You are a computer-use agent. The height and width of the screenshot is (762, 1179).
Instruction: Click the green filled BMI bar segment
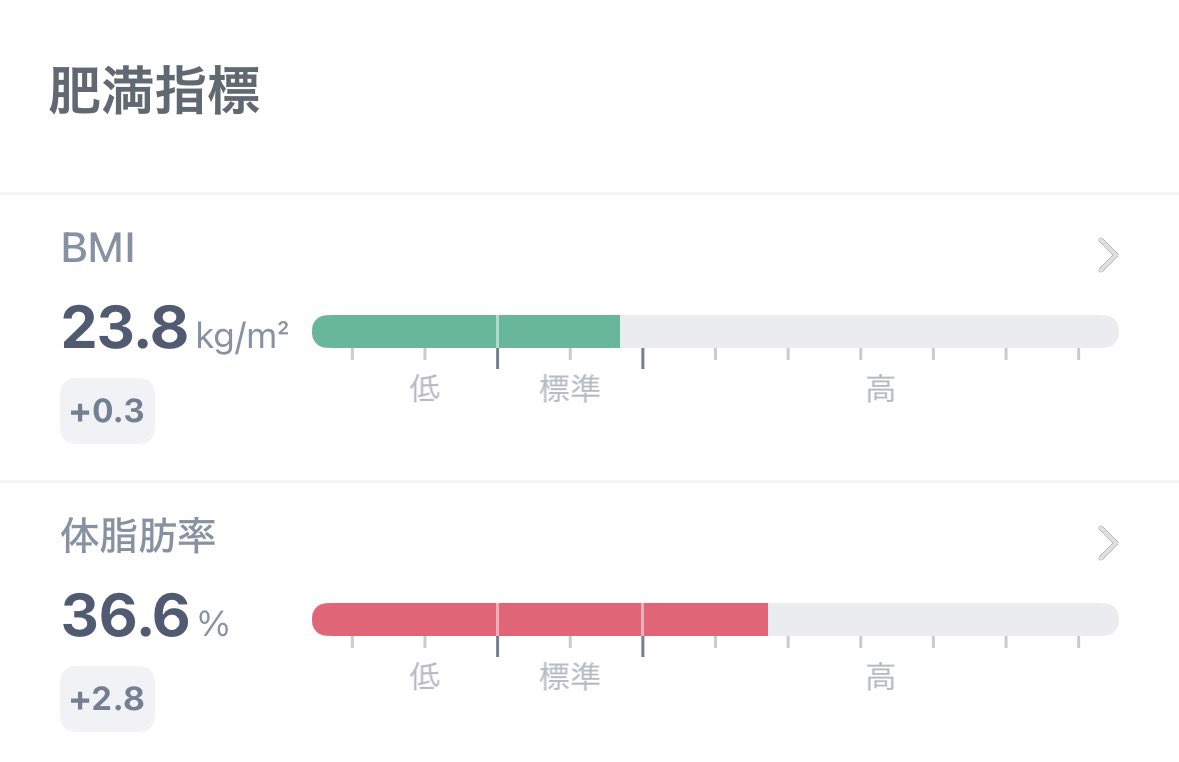tap(466, 331)
